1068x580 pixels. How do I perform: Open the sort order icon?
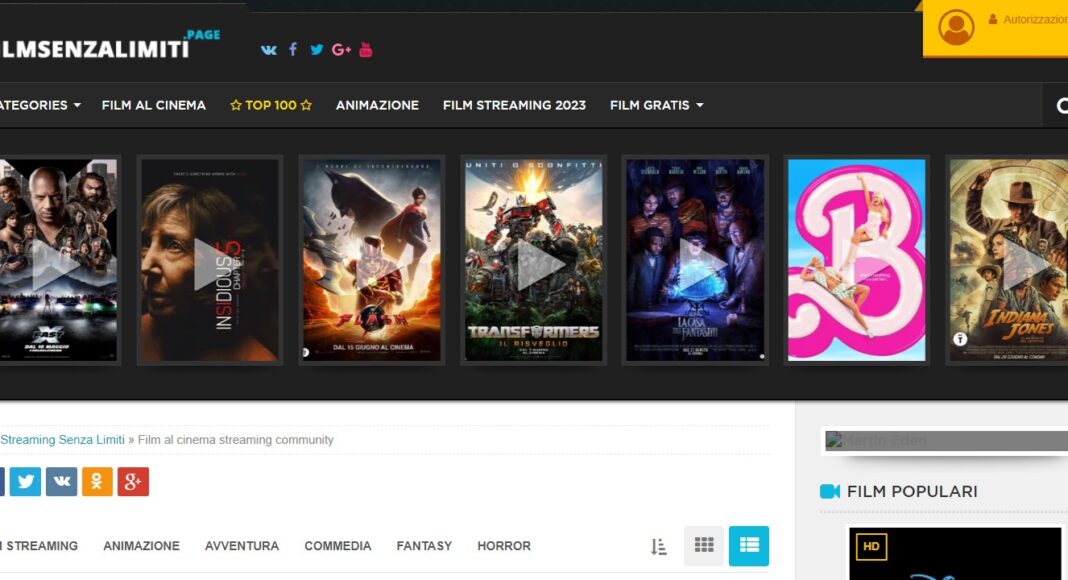tap(659, 546)
